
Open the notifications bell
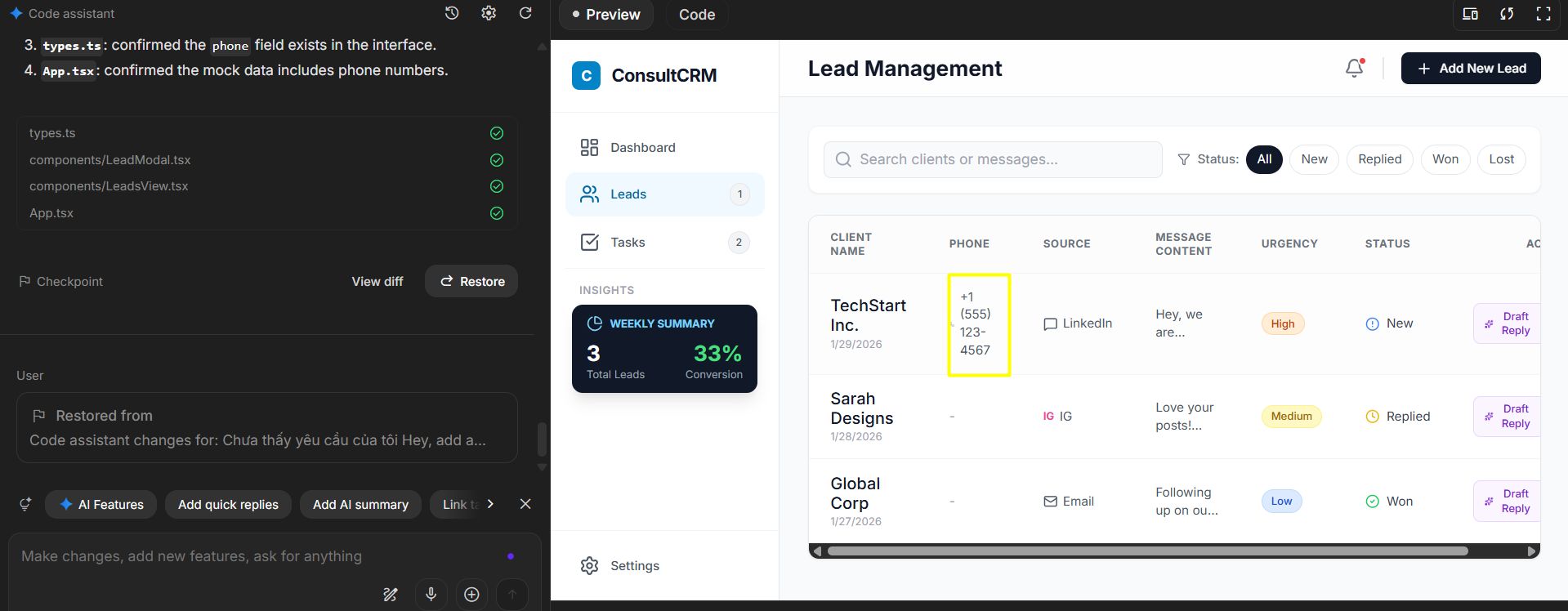click(1355, 68)
